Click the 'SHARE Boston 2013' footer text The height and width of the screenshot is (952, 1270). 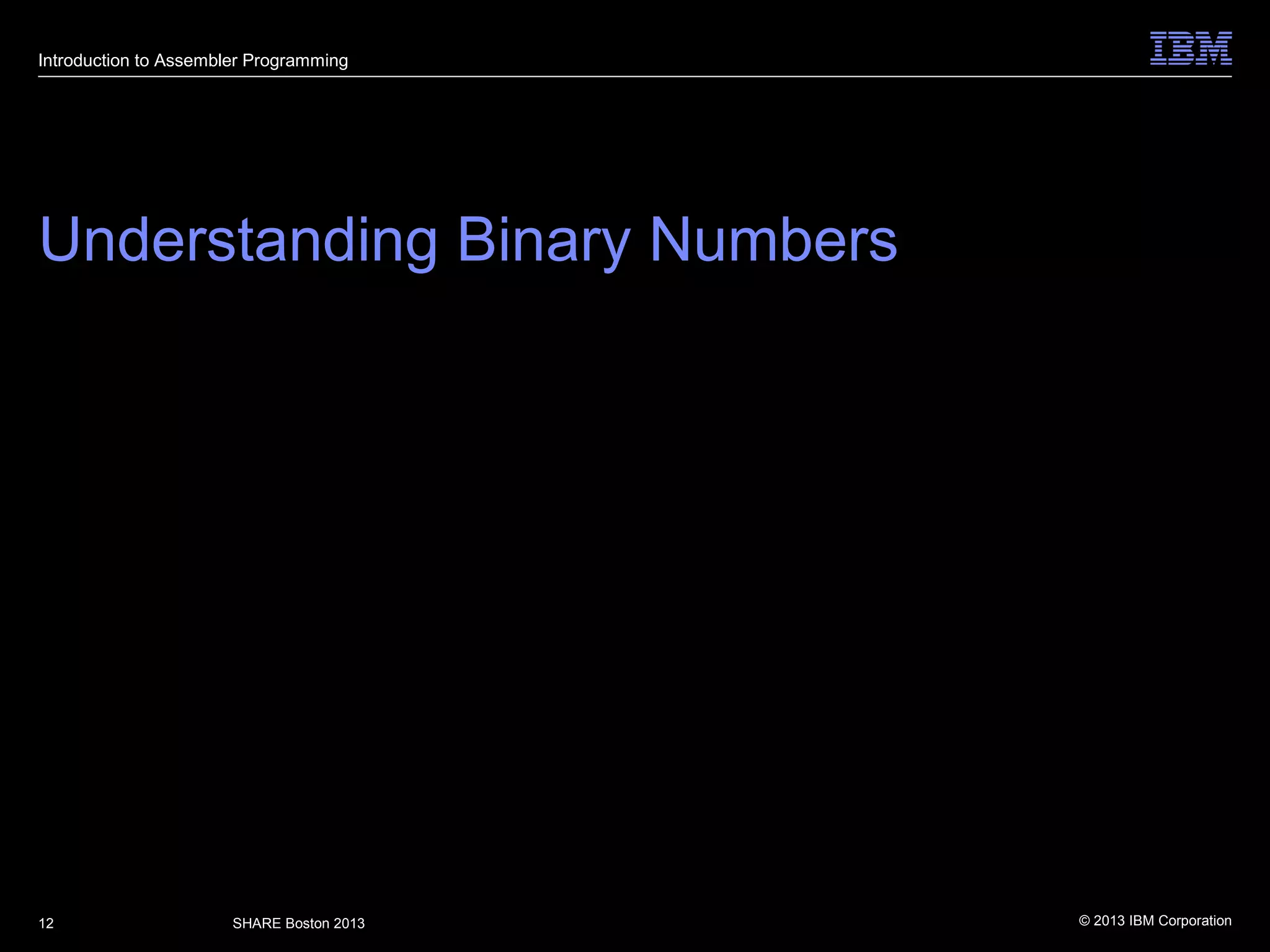click(298, 923)
